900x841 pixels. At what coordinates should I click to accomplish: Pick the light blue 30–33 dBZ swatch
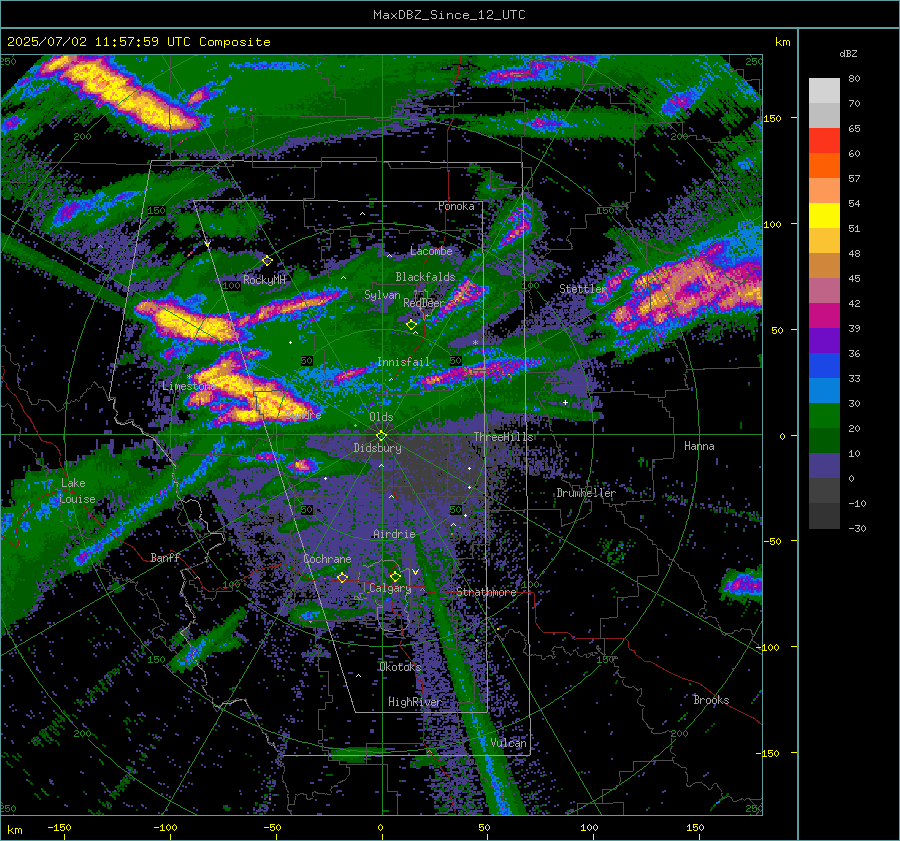824,391
